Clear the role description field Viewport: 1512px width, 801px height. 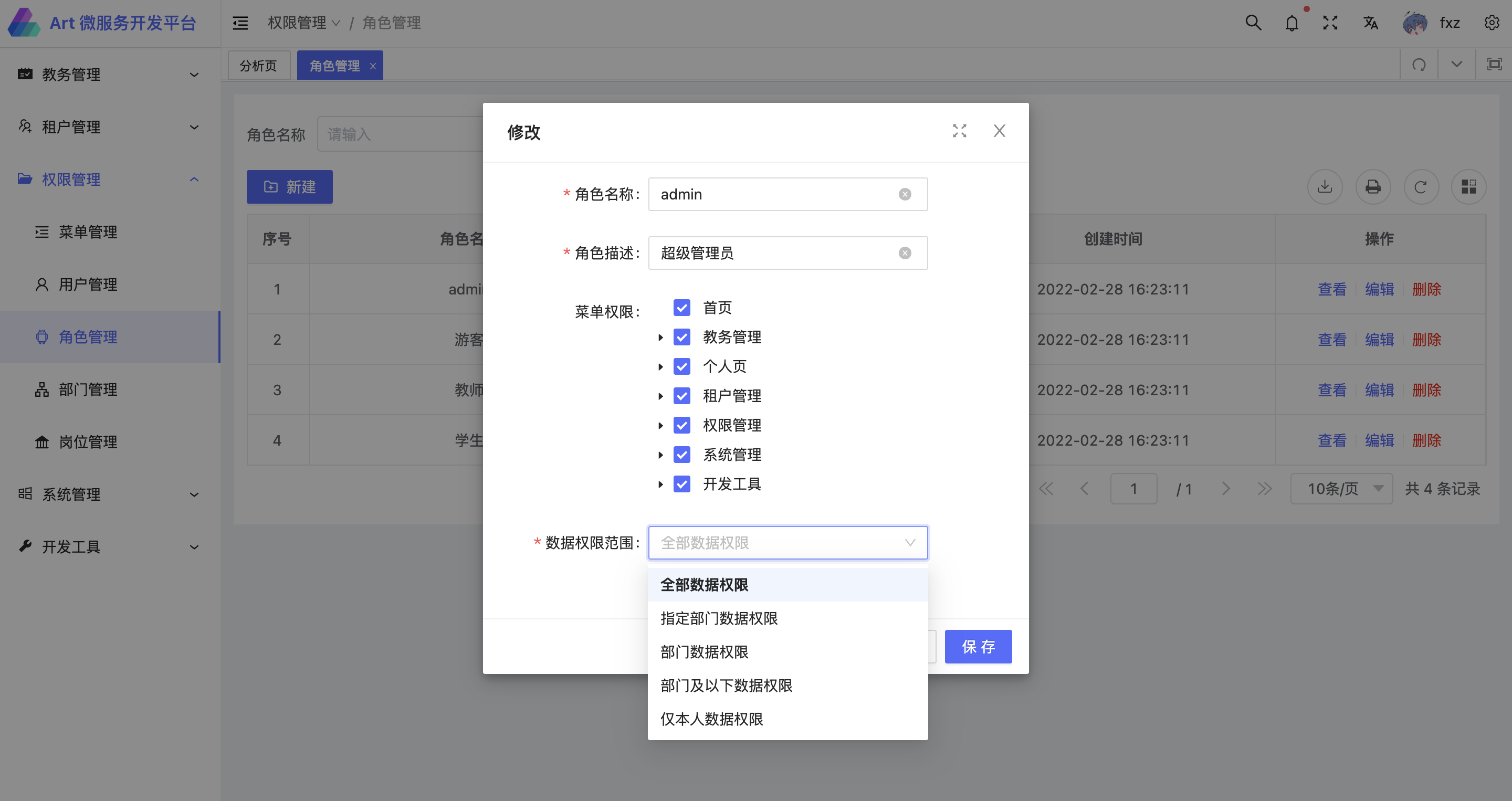click(x=905, y=253)
